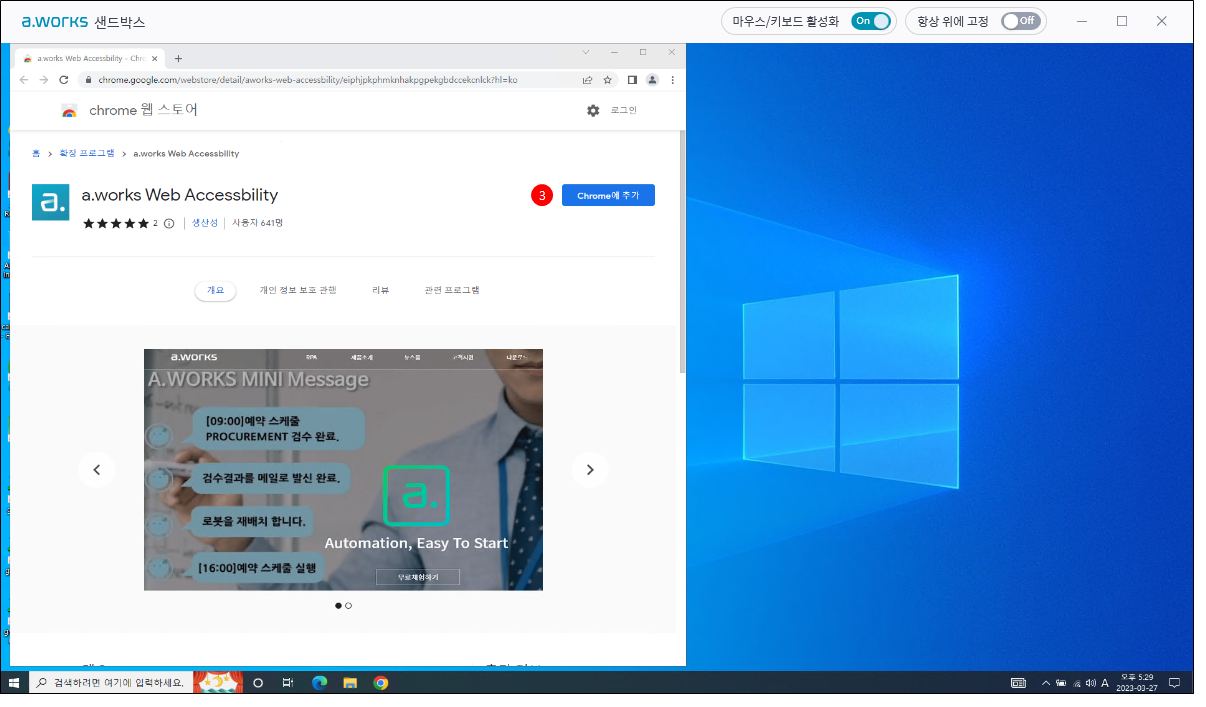Click the a.works Web Accessbility title

point(180,195)
